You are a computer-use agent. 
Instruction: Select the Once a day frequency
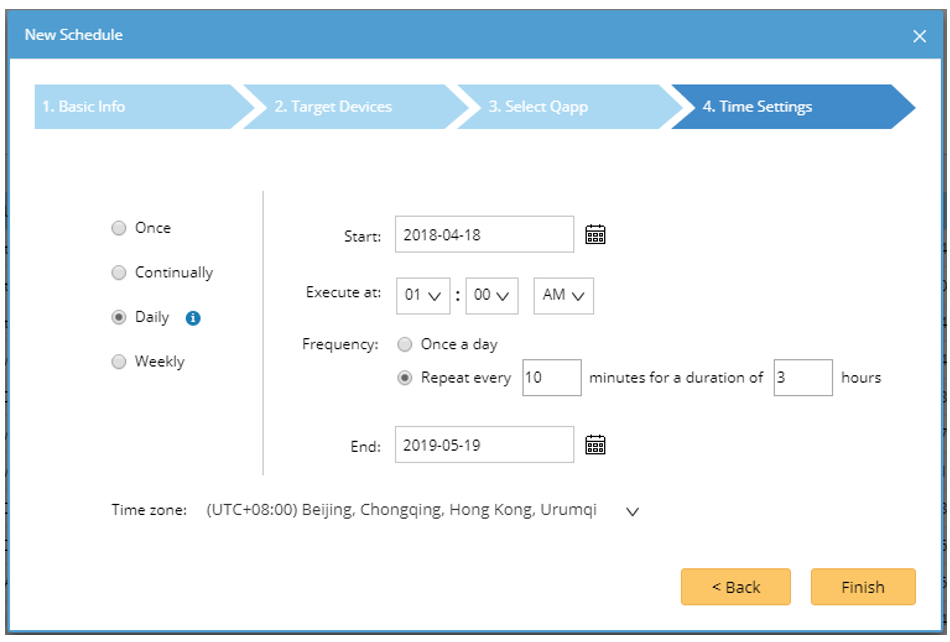click(x=404, y=343)
